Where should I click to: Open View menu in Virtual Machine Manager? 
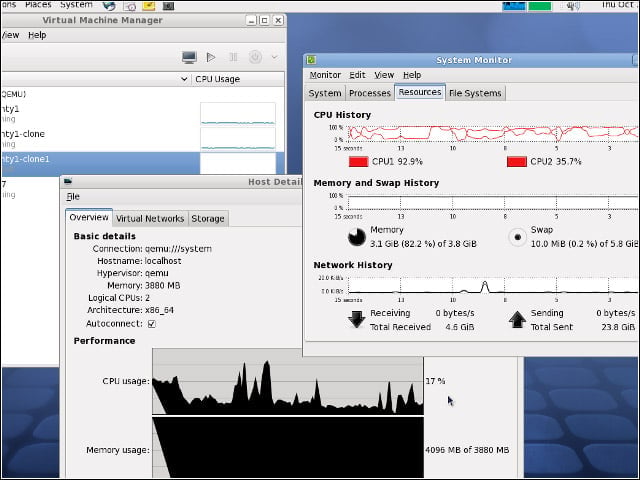pyautogui.click(x=11, y=36)
